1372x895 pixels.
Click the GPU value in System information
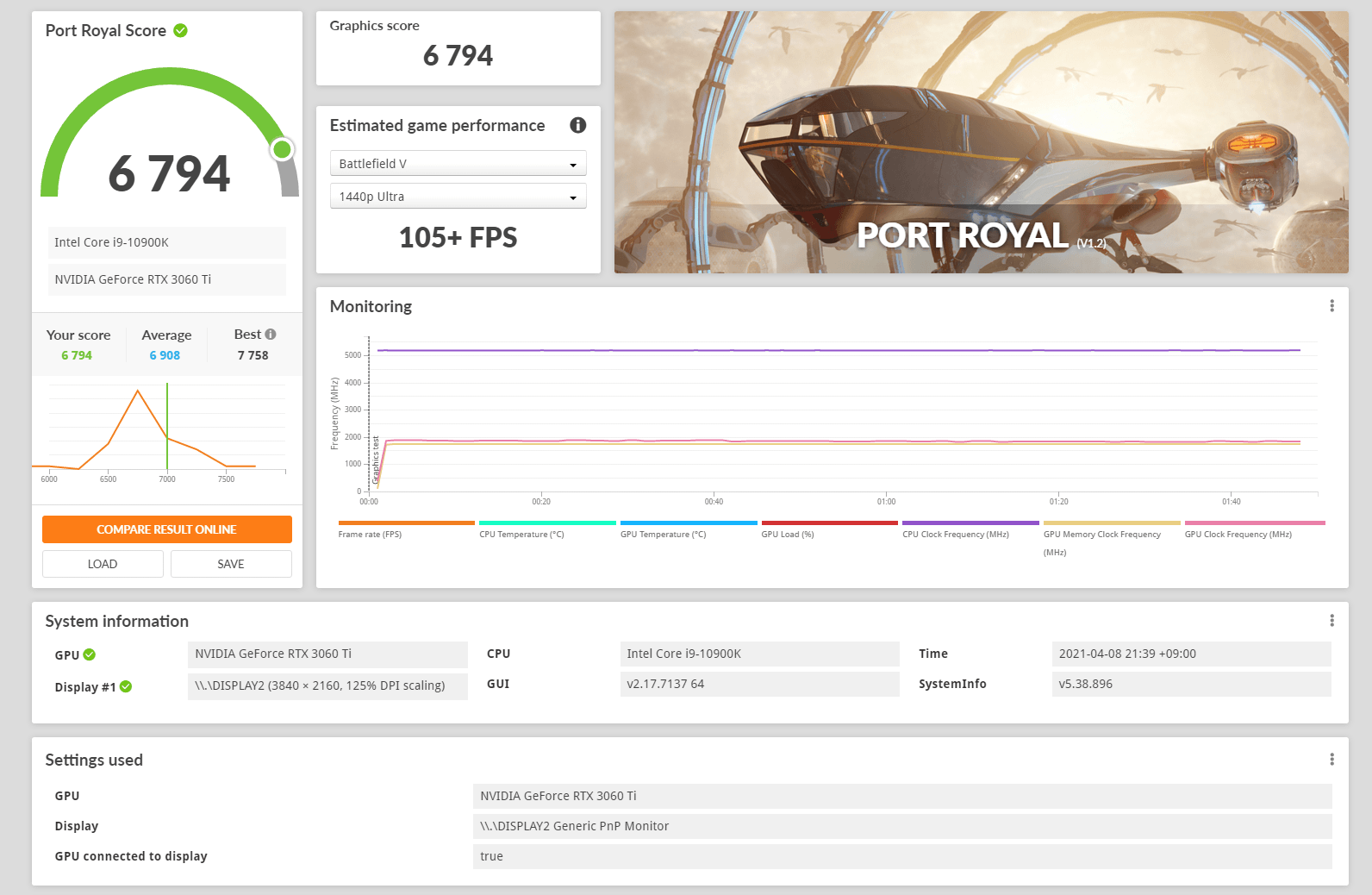click(x=327, y=654)
